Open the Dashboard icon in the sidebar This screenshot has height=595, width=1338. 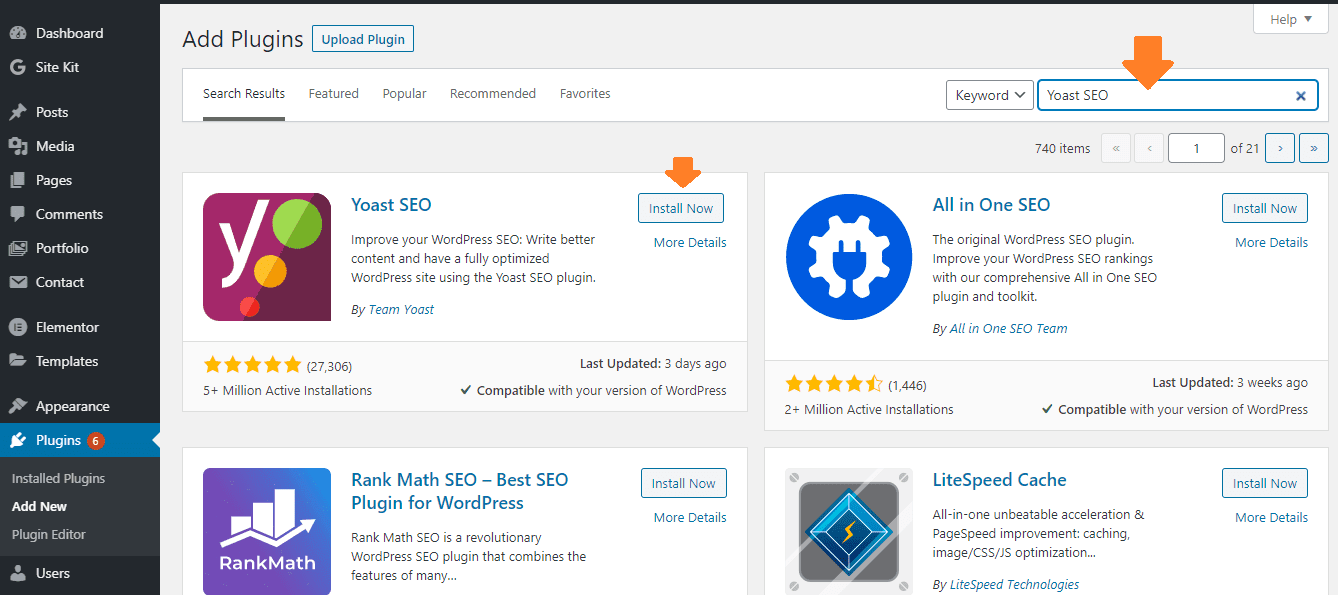pos(17,33)
